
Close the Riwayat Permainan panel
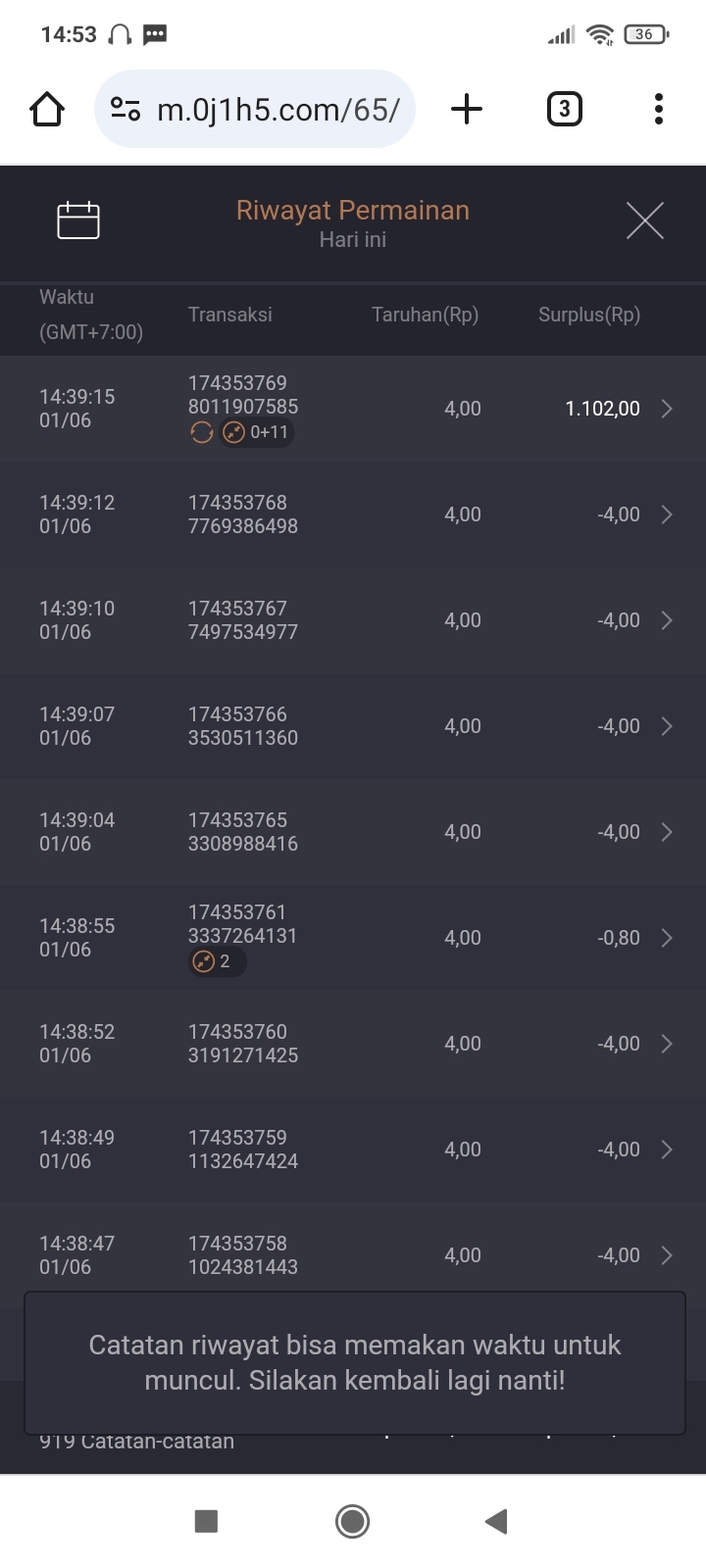click(x=644, y=220)
